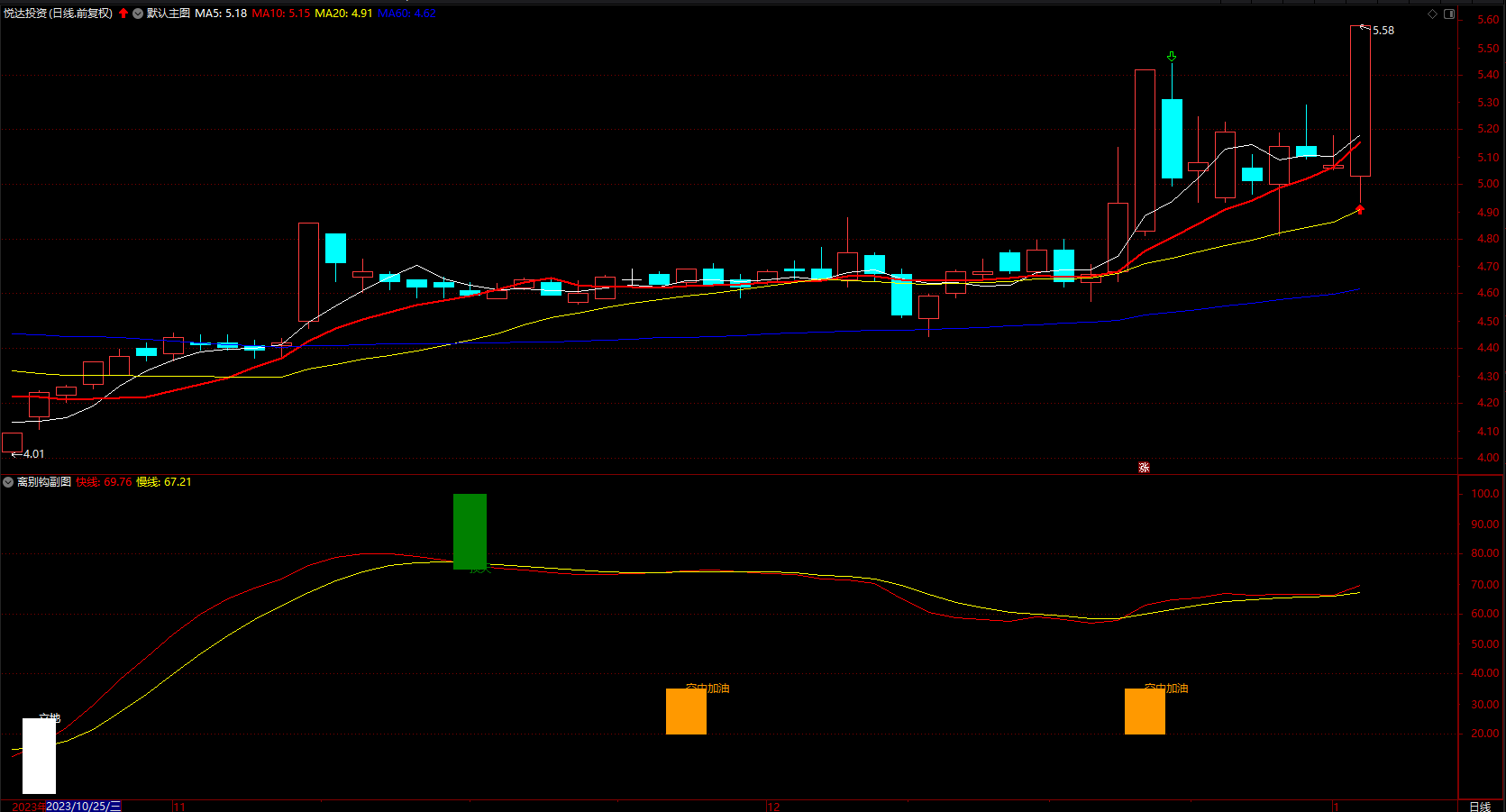This screenshot has width=1506, height=812.
Task: Select the 悦达投资(日线.前复权) chart title
Action: pos(59,14)
